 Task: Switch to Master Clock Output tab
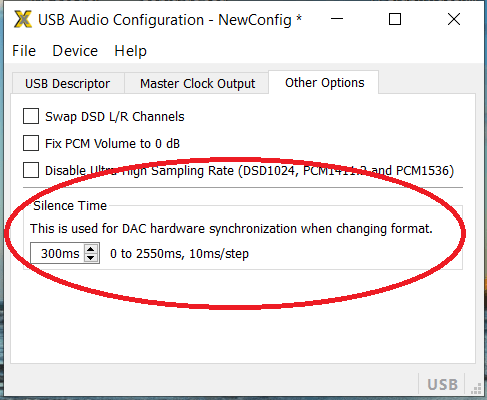coord(197,83)
